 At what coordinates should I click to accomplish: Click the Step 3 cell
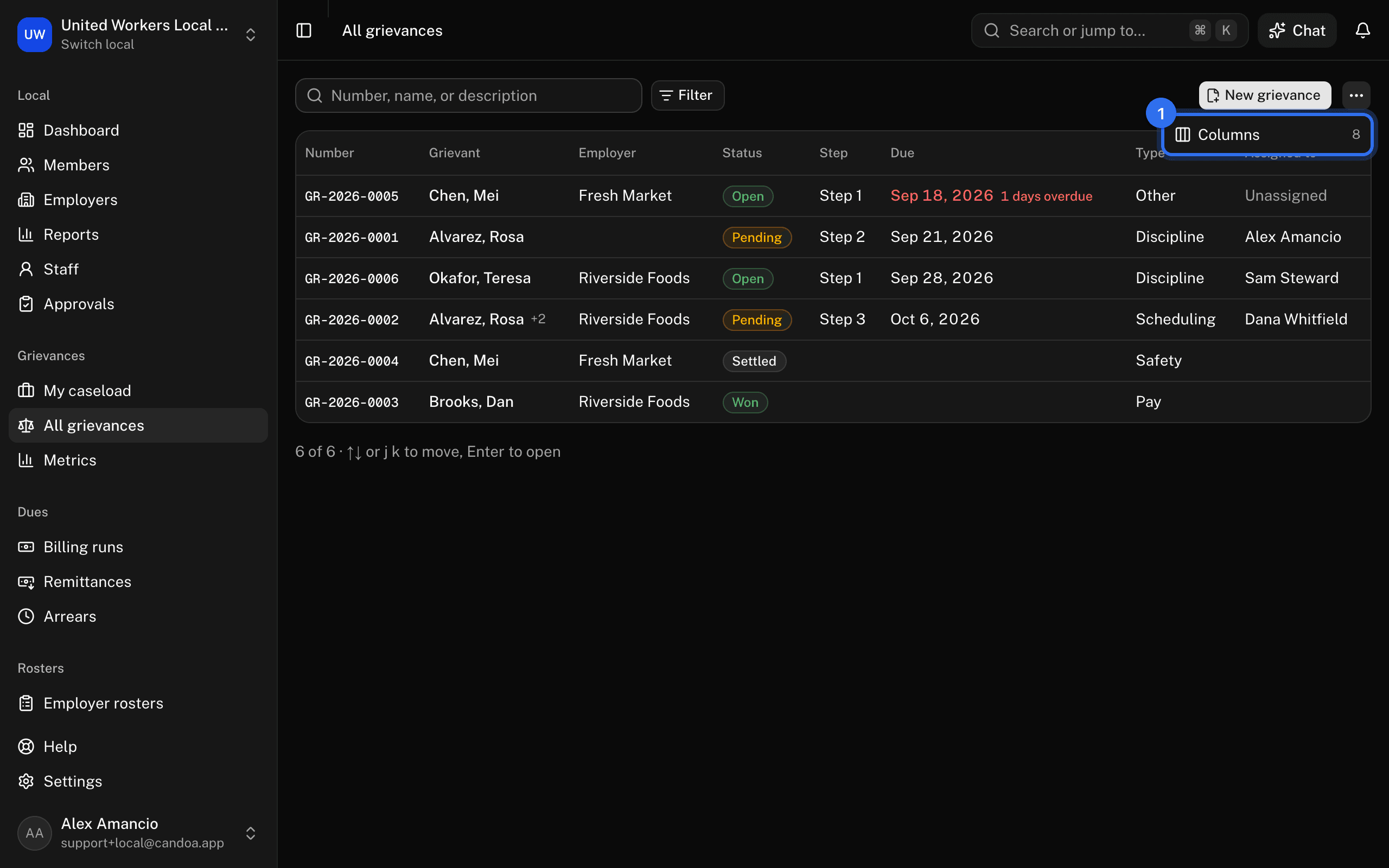point(842,319)
